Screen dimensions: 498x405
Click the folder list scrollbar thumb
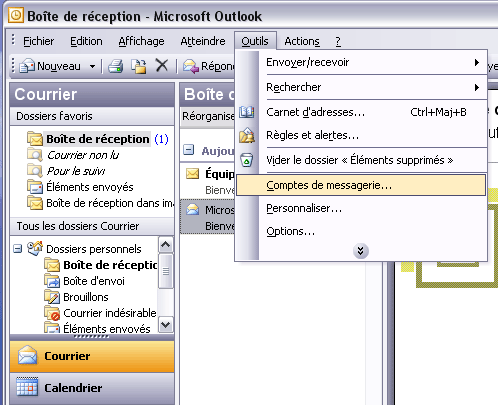point(166,271)
